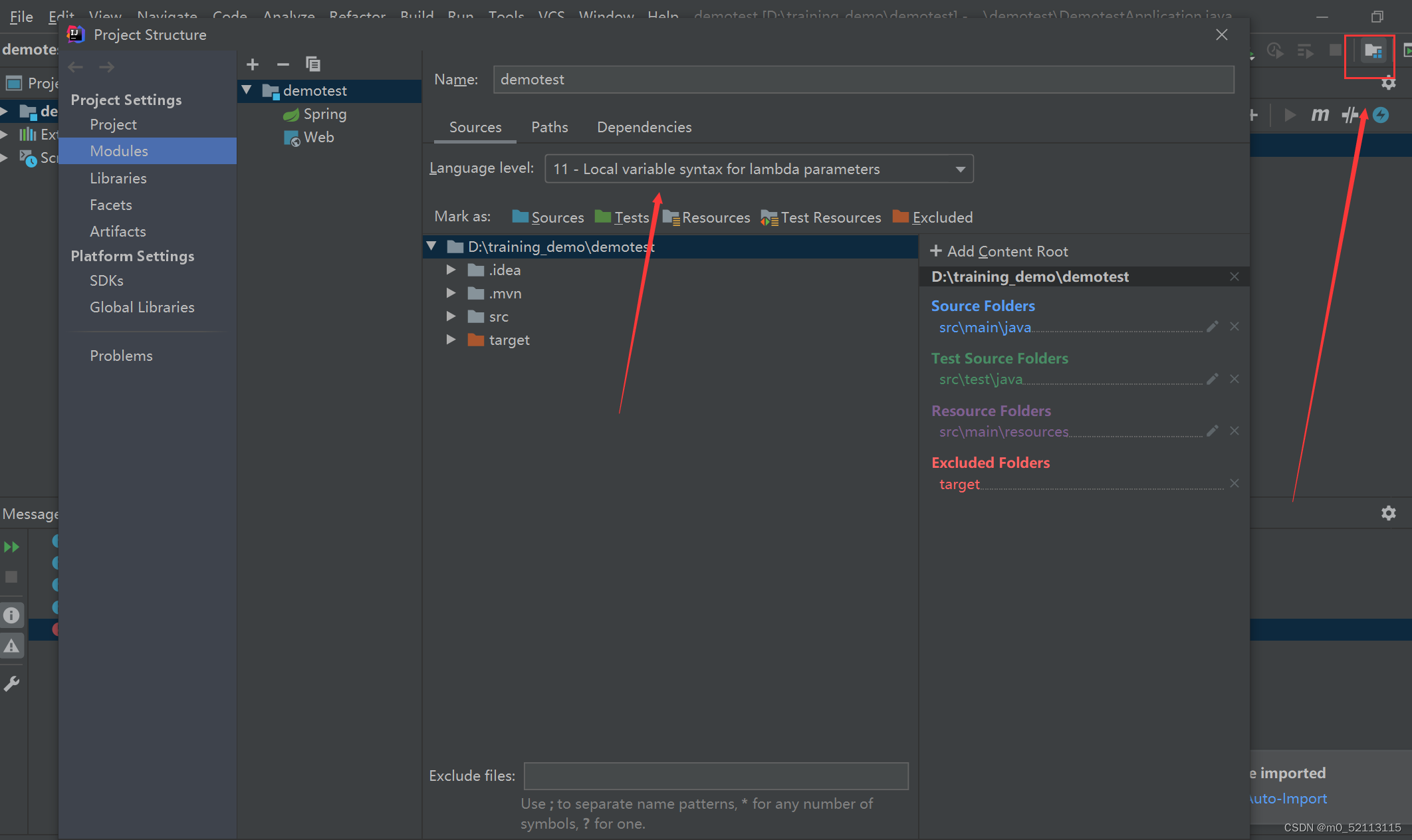This screenshot has width=1412, height=840.
Task: Select Global Libraries in Platform Settings
Action: click(142, 307)
